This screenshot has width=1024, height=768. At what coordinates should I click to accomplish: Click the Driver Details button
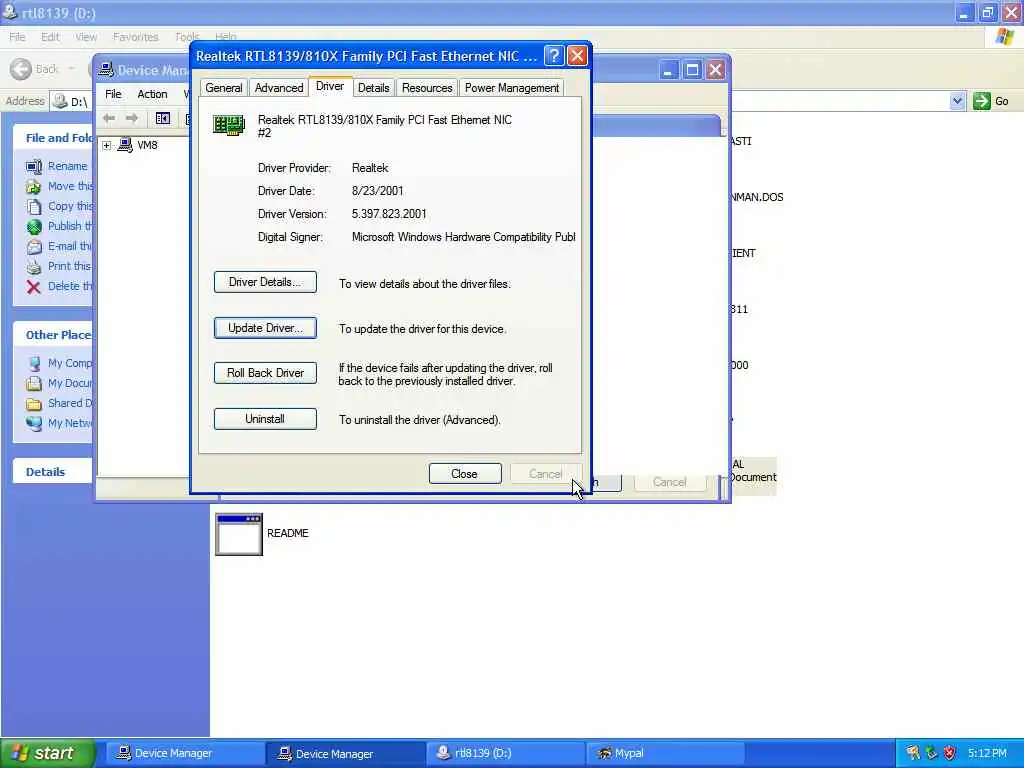point(265,282)
